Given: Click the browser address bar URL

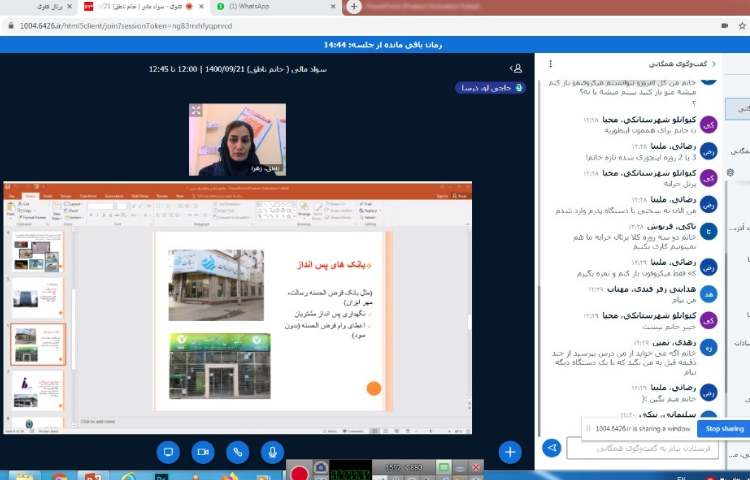Looking at the screenshot, I should point(126,26).
